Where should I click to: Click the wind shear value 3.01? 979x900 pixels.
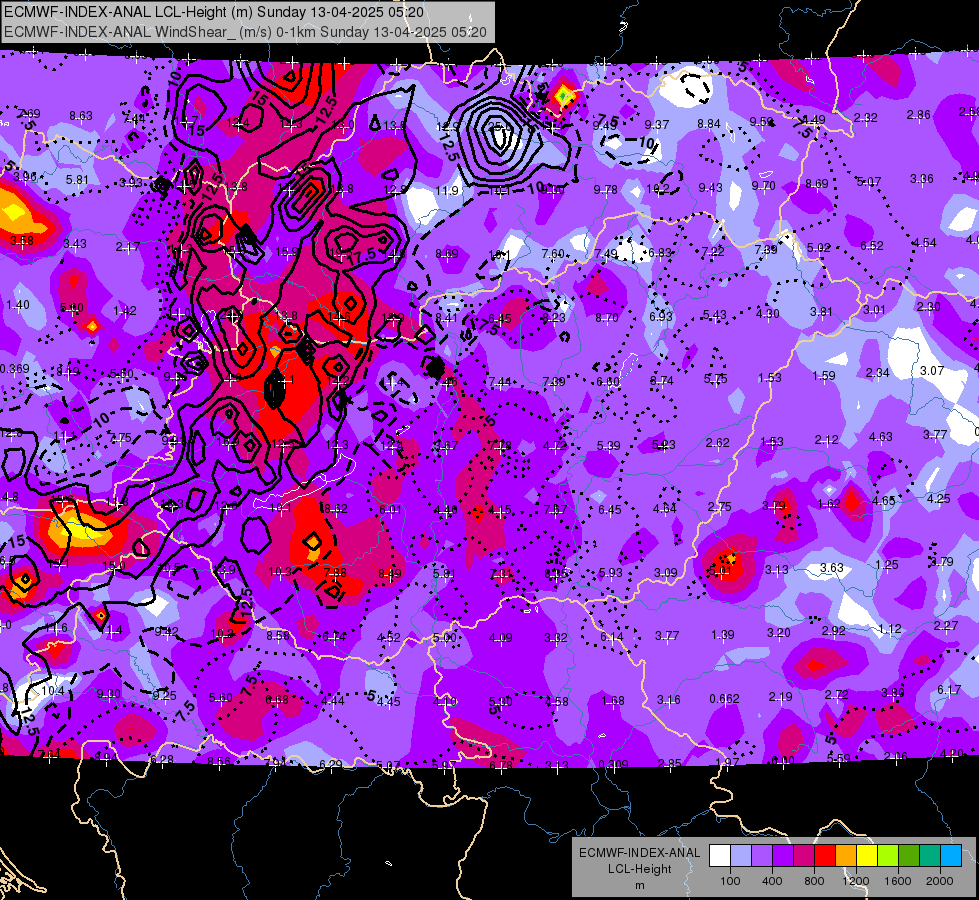click(875, 310)
